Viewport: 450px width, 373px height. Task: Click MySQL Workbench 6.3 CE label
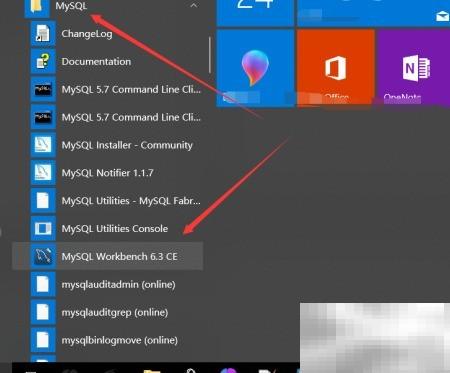tap(119, 257)
